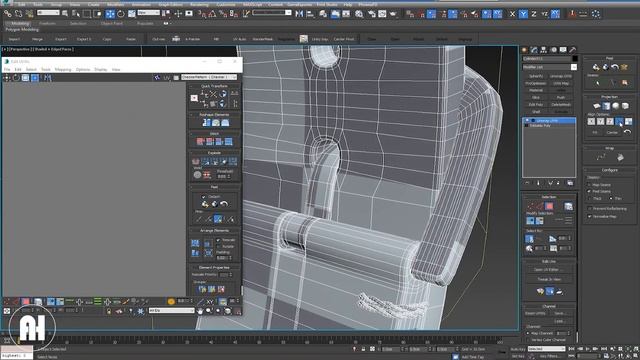
Task: Click Pelt Map icon in Modify panel Peel
Action: 624,67
